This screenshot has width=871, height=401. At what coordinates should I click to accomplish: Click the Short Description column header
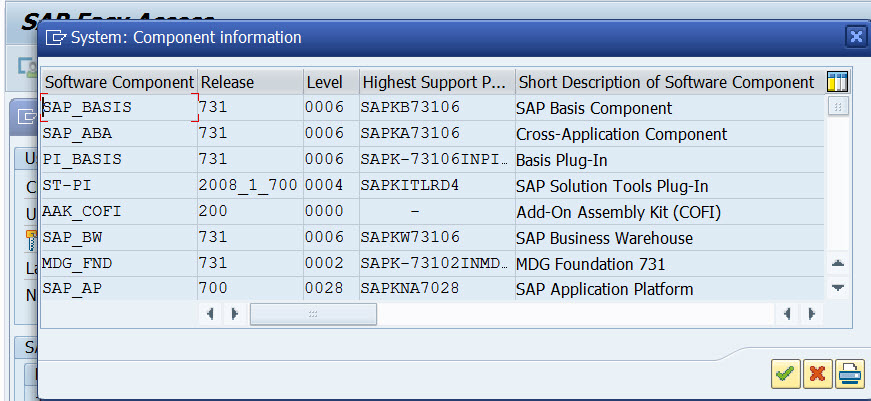pyautogui.click(x=669, y=82)
